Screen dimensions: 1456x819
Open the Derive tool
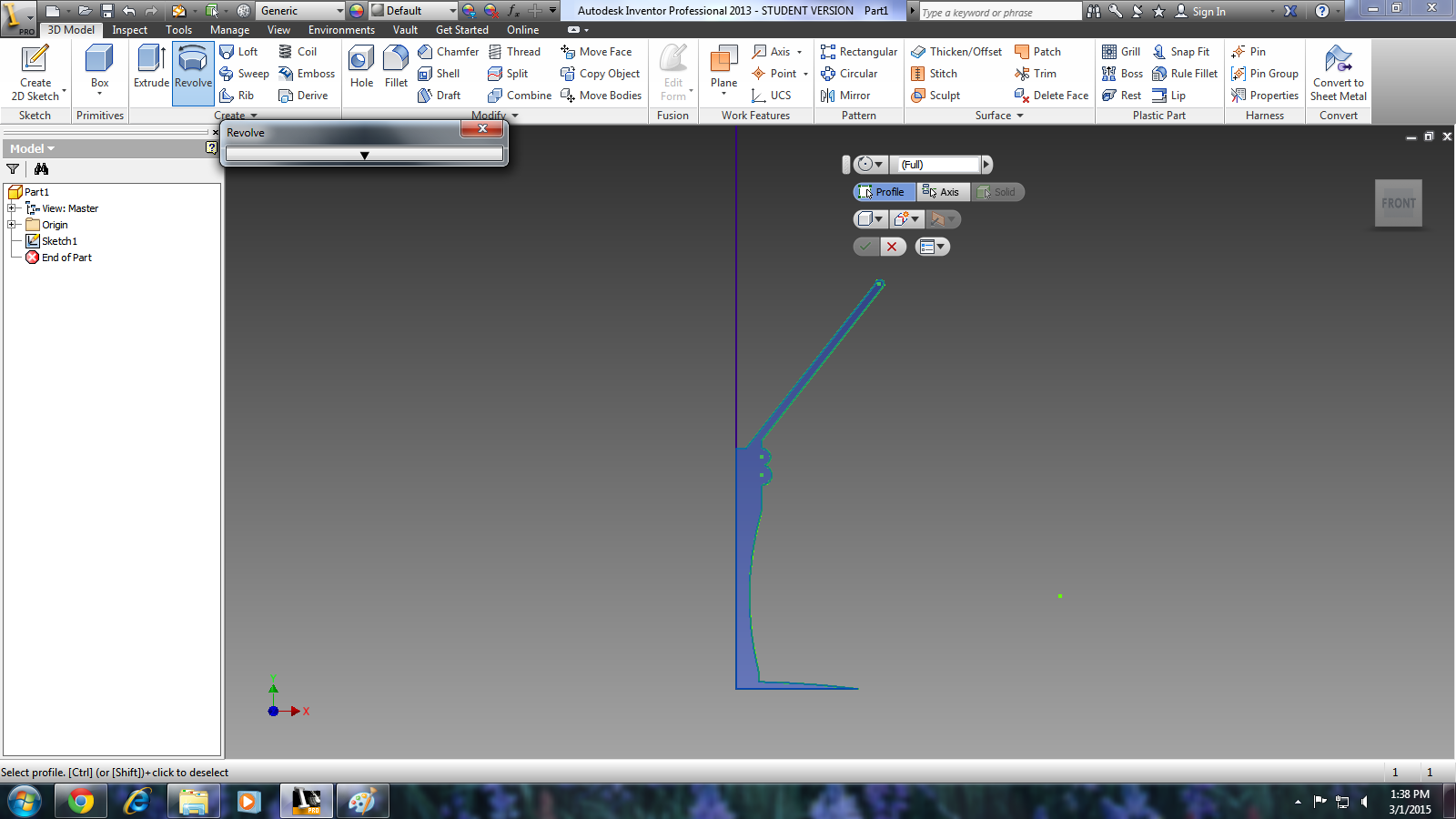(x=303, y=96)
